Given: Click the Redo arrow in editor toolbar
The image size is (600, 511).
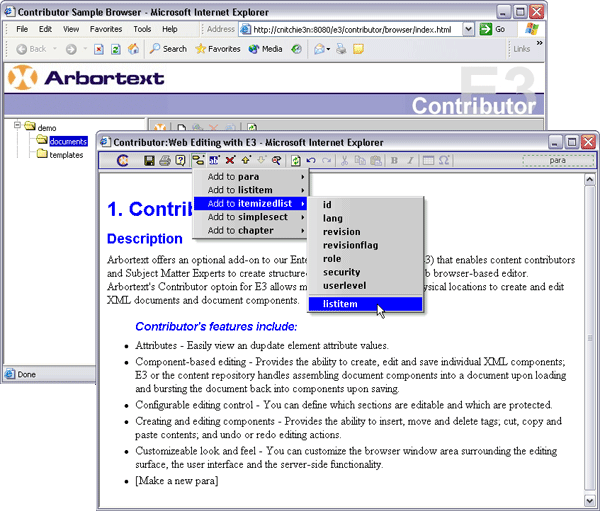Looking at the screenshot, I should click(326, 160).
